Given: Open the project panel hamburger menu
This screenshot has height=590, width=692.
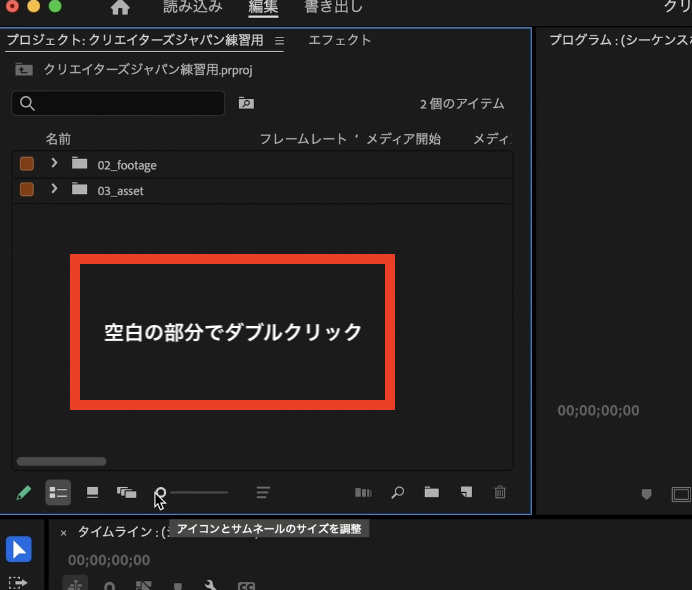Looking at the screenshot, I should point(280,41).
